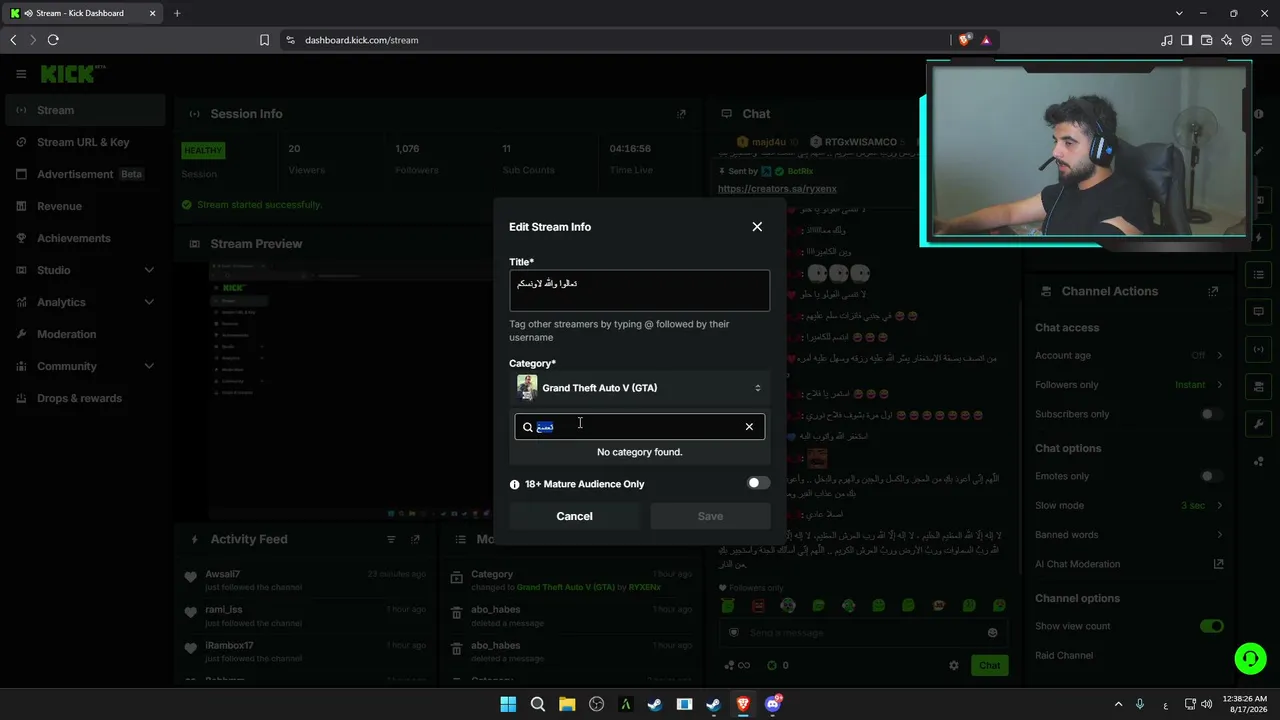This screenshot has width=1280, height=720.
Task: Click the Brave Shields icon in address bar
Action: (964, 40)
